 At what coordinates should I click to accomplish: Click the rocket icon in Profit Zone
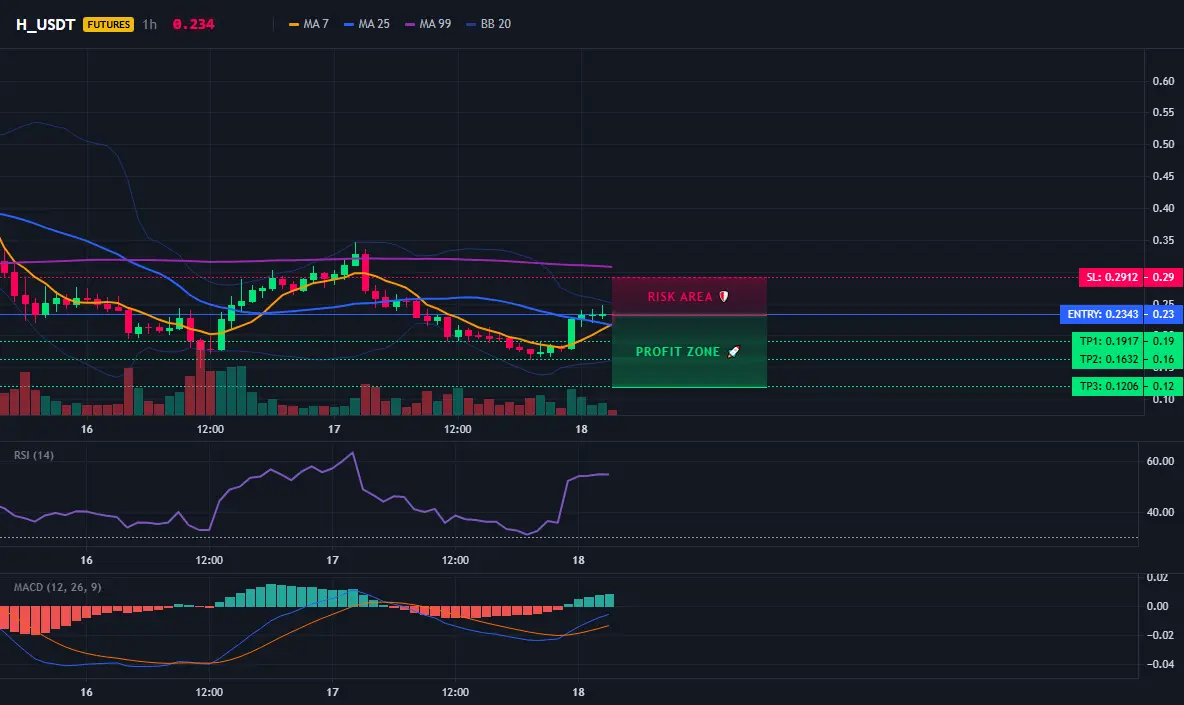[x=733, y=352]
